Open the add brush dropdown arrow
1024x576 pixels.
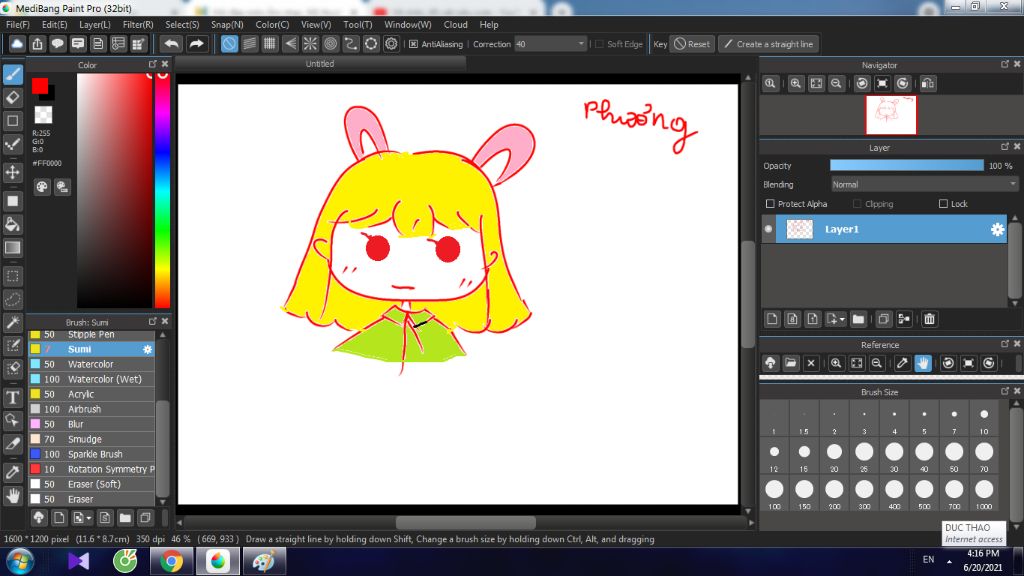(89, 519)
